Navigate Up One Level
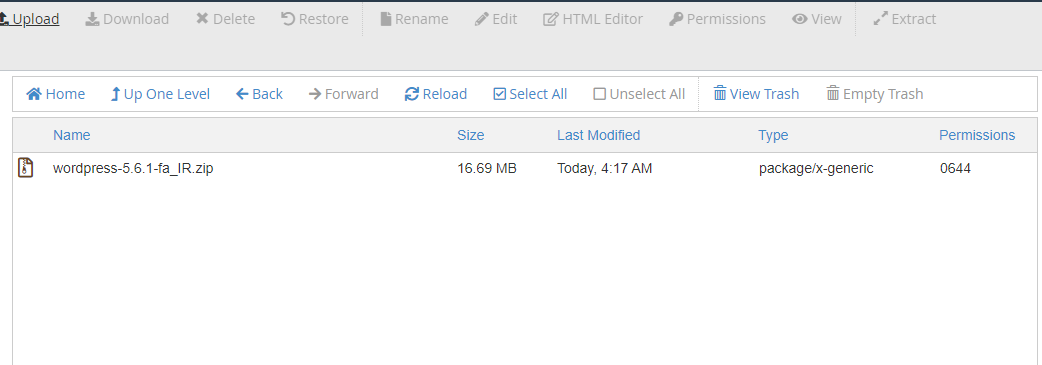This screenshot has height=365, width=1042. (x=160, y=94)
